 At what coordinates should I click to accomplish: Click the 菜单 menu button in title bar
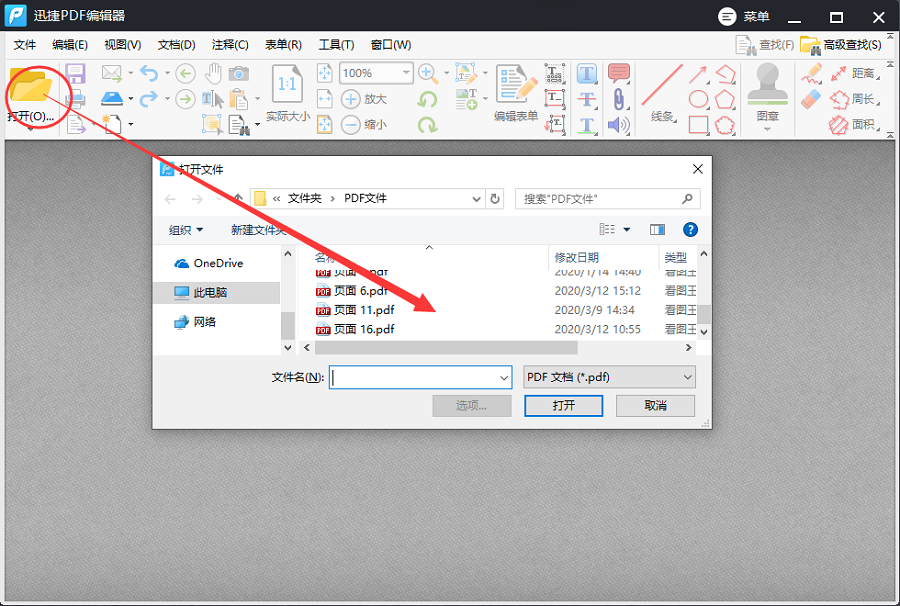point(744,17)
